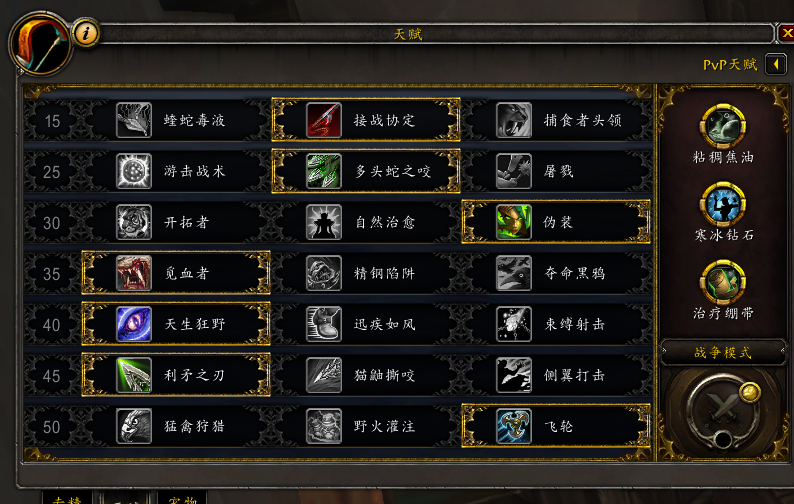This screenshot has width=794, height=504.
Task: Toggle the 战争模式 crossed swords switch
Action: [723, 411]
